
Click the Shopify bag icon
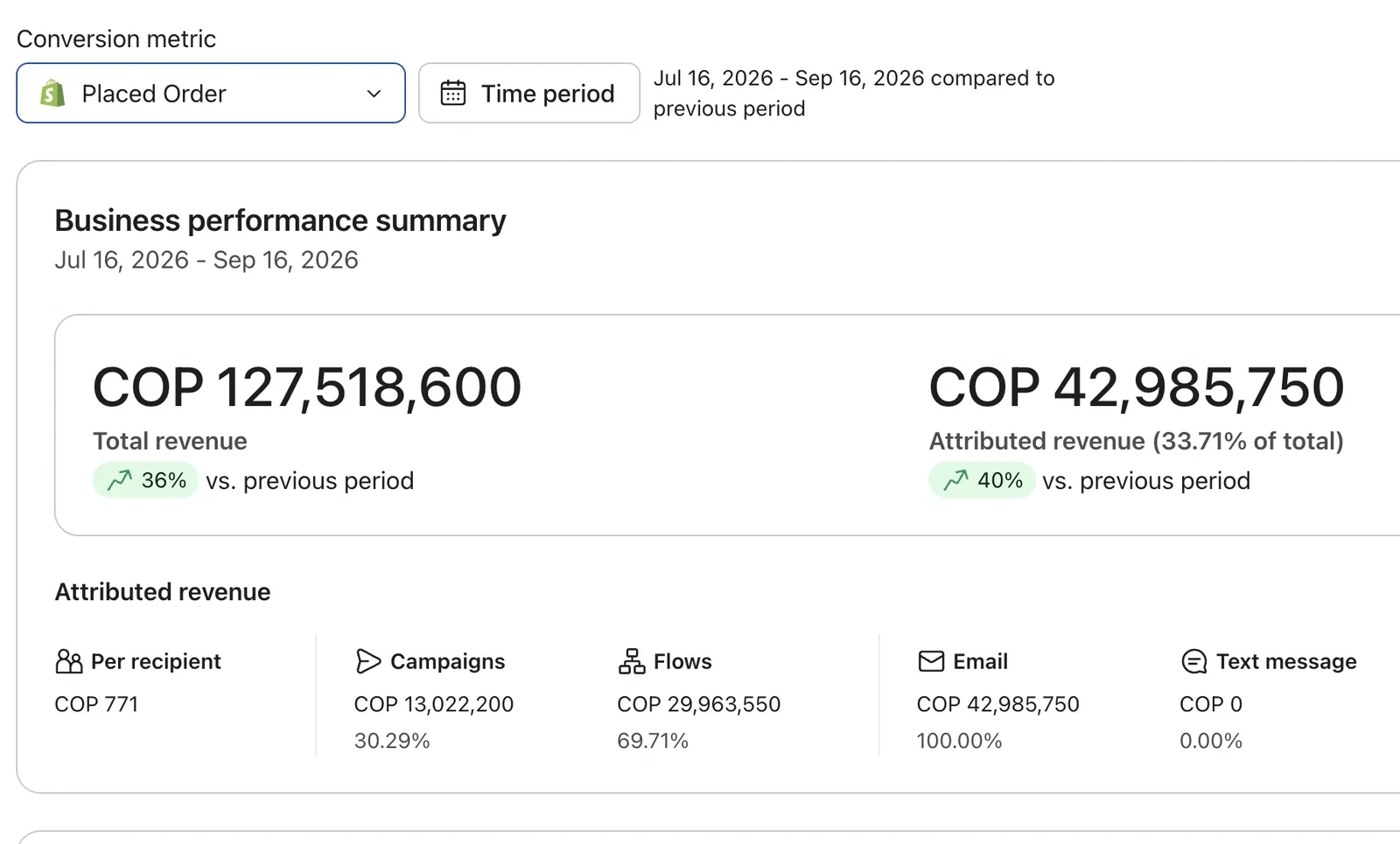coord(52,93)
